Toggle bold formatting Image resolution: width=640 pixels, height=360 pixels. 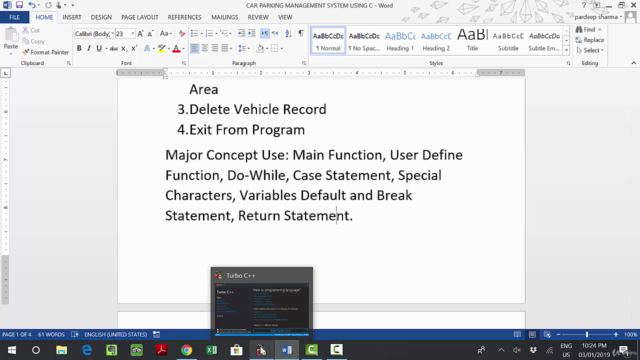click(79, 49)
